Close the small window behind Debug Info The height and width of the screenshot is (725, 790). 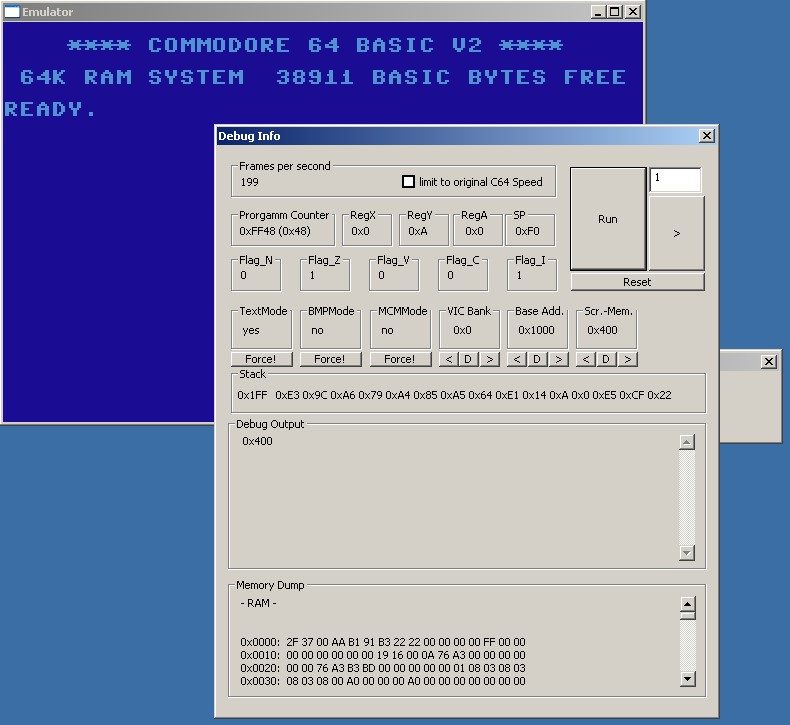768,361
